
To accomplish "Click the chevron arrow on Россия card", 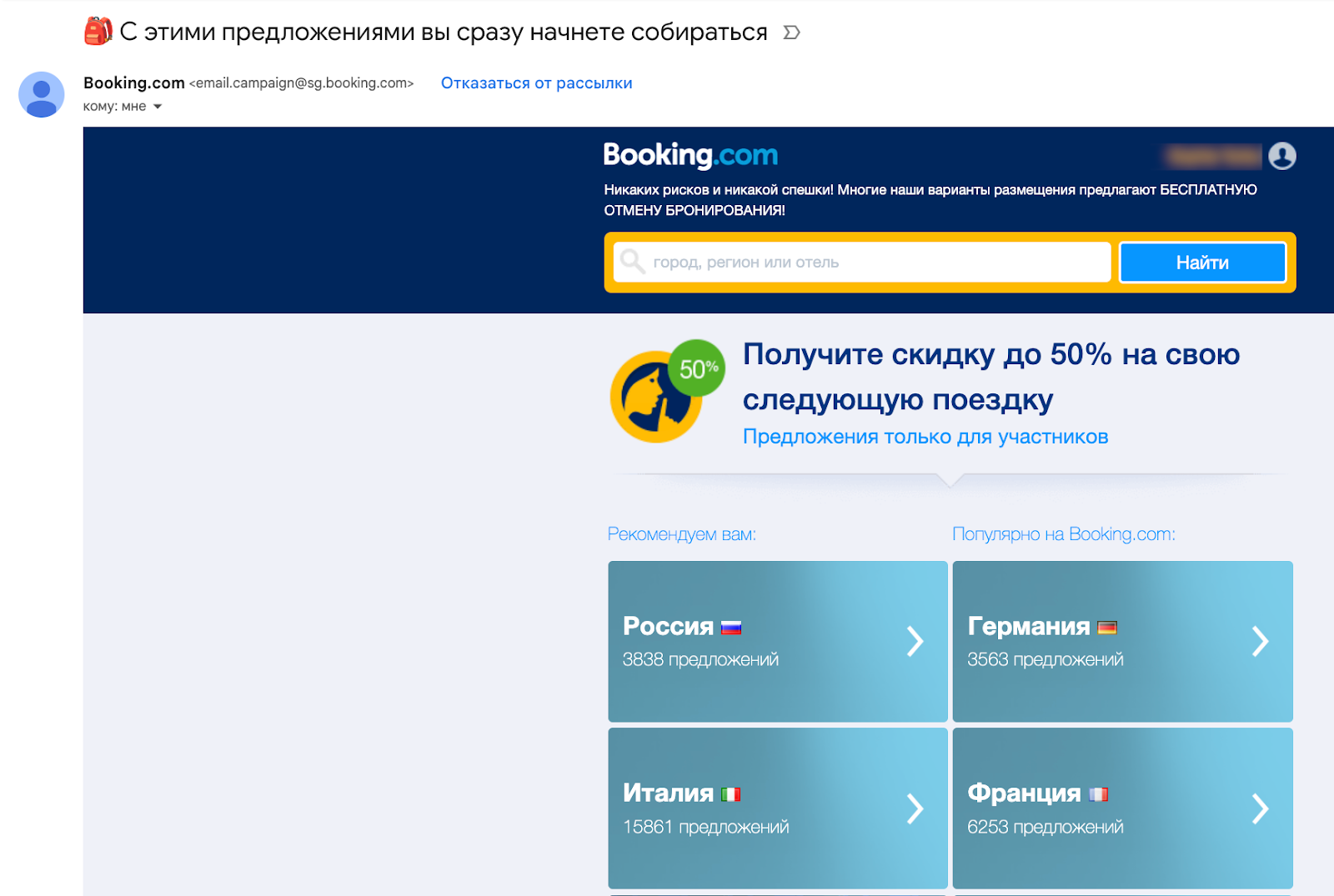I will tap(915, 641).
